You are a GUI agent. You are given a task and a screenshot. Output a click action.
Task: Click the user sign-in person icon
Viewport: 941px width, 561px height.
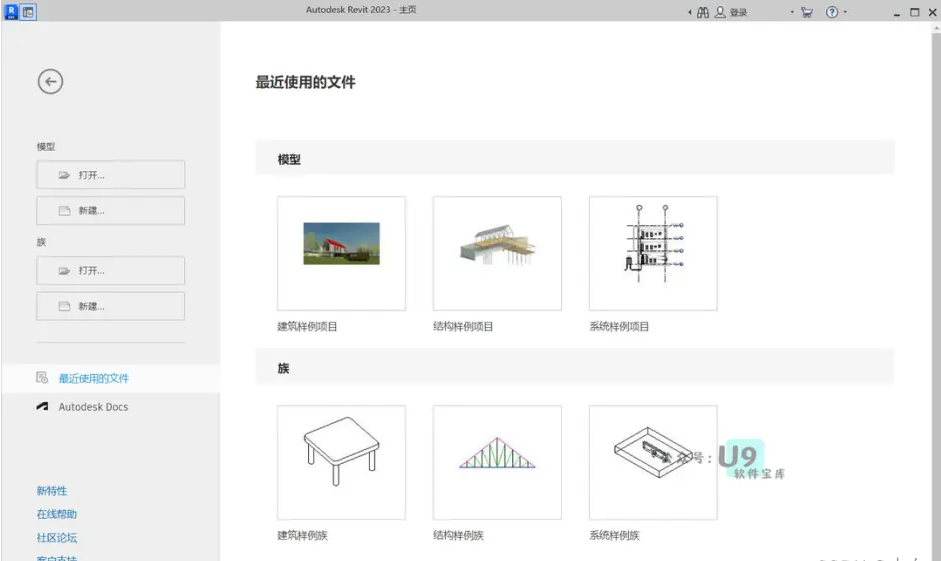720,12
